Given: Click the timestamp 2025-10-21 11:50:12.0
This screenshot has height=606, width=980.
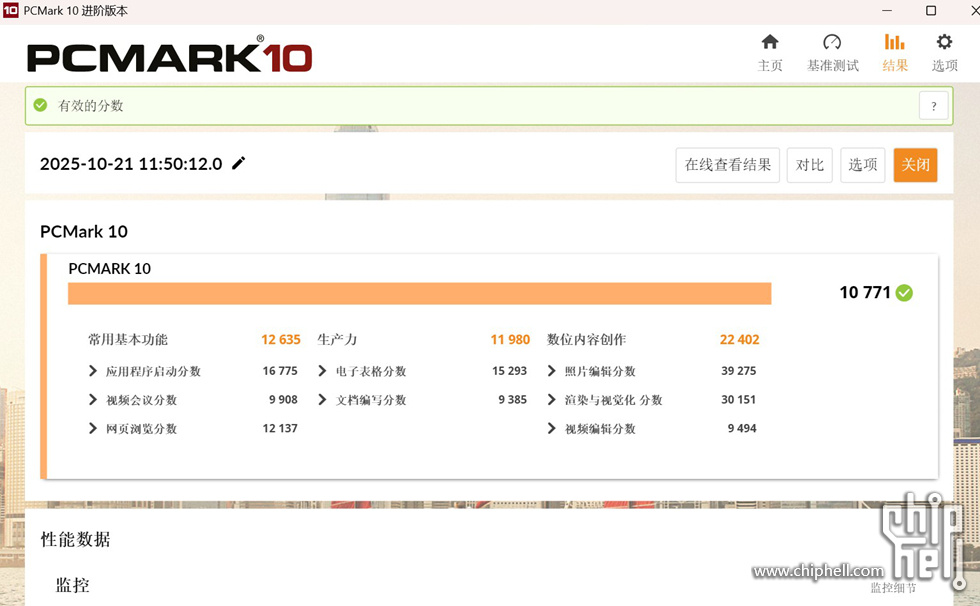Looking at the screenshot, I should (x=131, y=164).
